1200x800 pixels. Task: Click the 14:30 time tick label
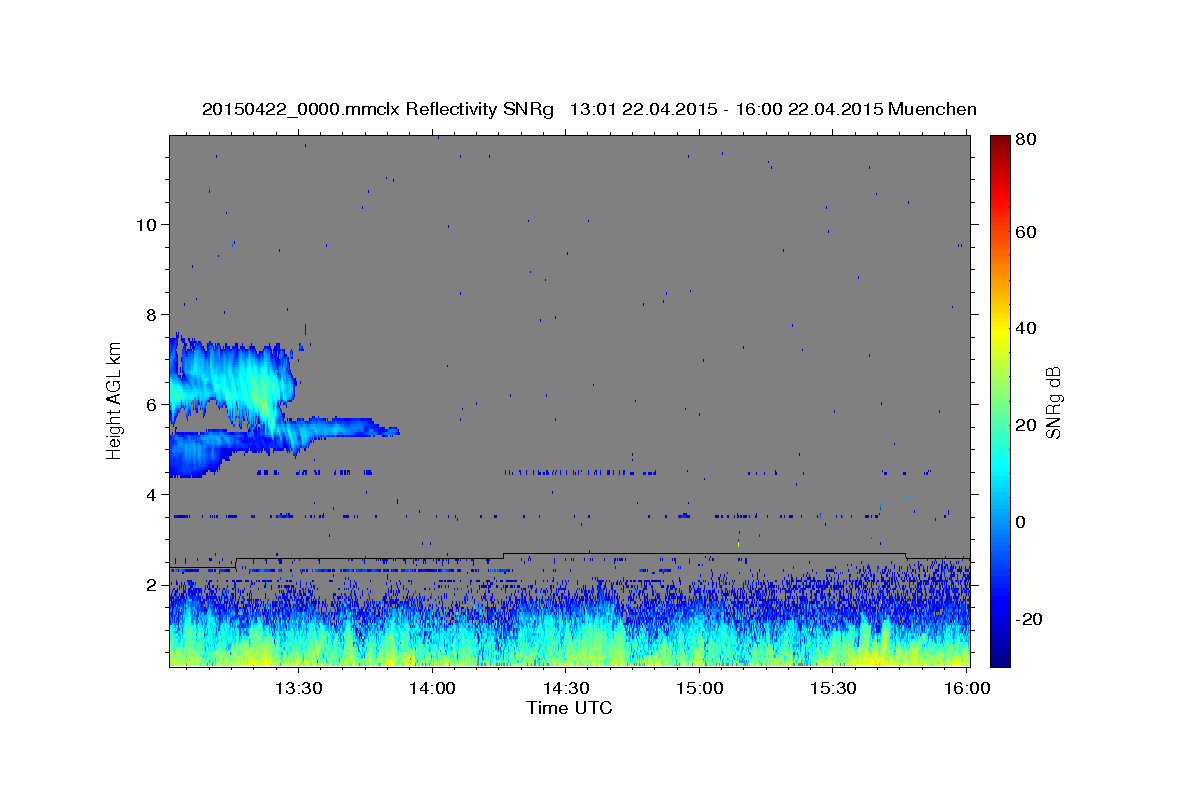coord(565,689)
